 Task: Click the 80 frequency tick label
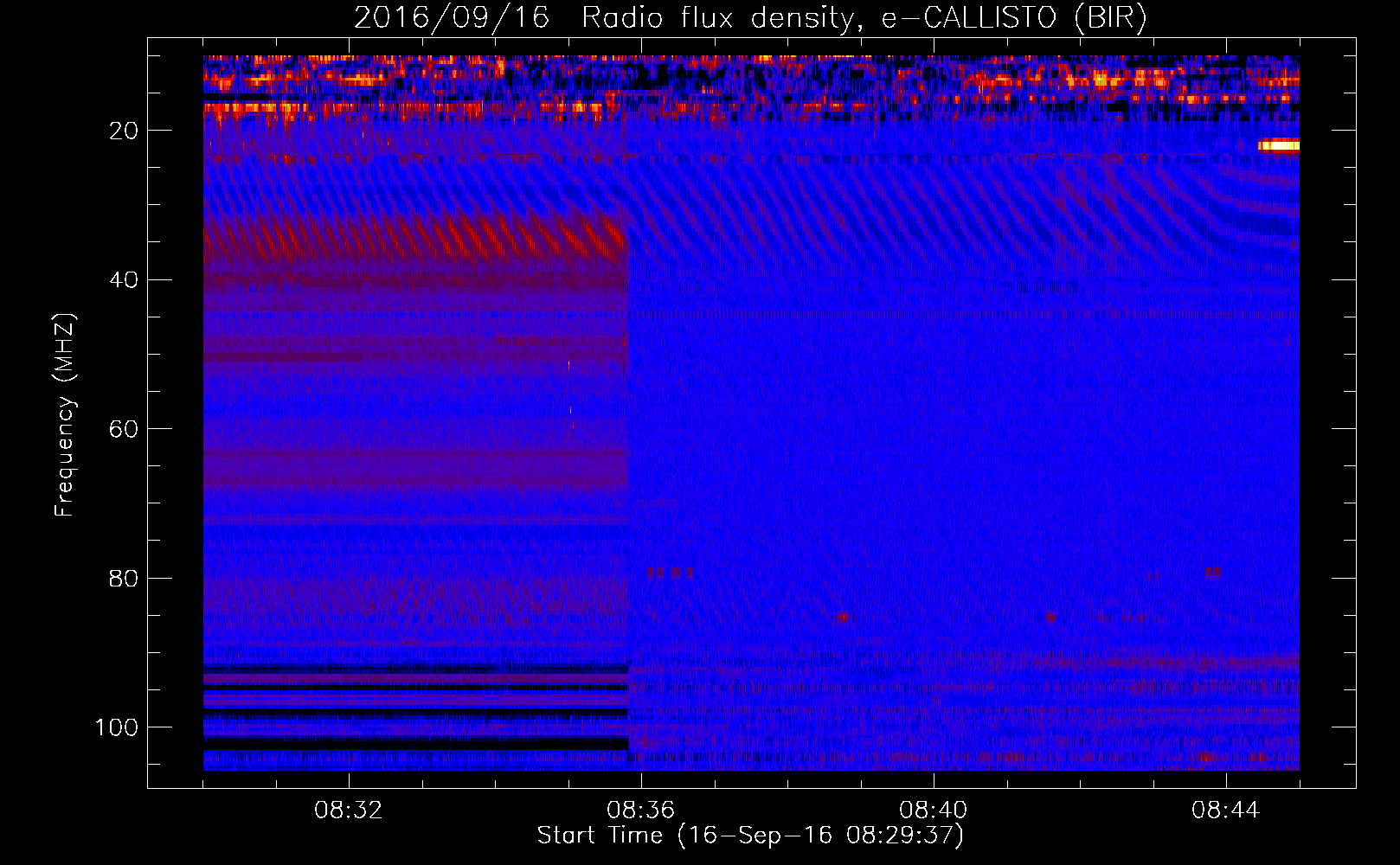[x=125, y=578]
